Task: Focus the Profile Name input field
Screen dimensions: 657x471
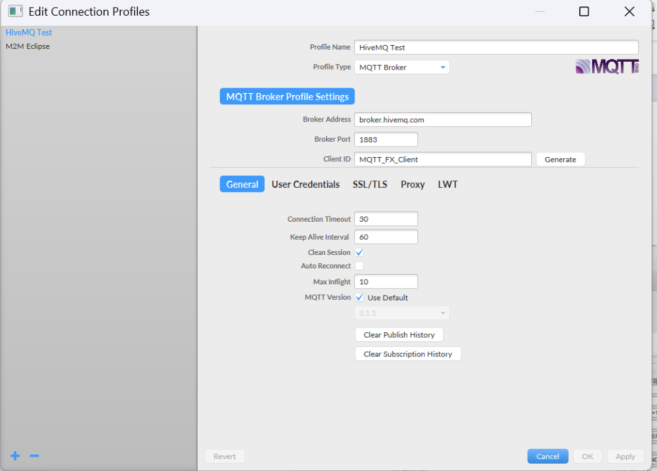Action: (x=497, y=47)
